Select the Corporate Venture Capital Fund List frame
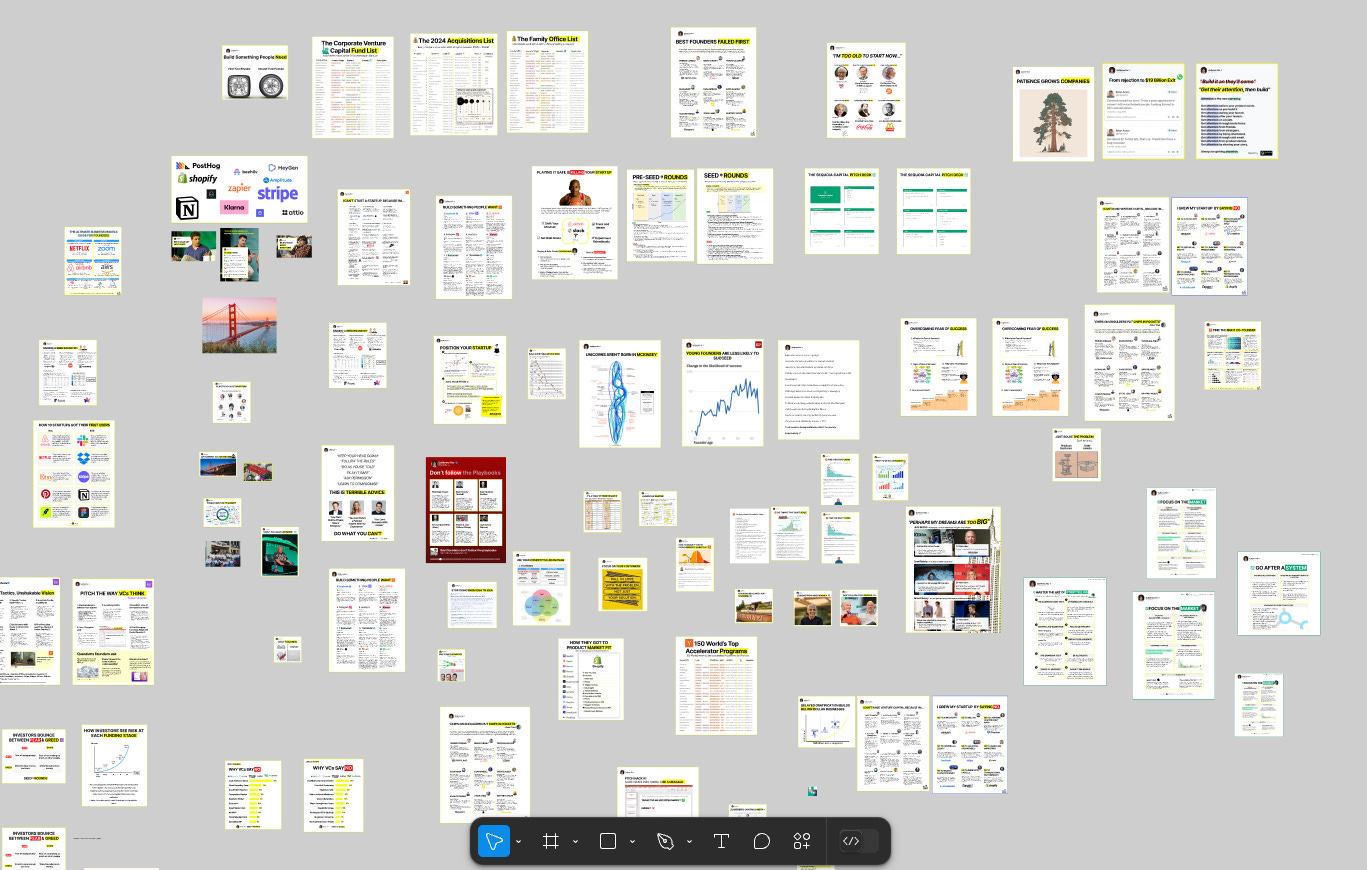The image size is (1367, 870). (352, 87)
